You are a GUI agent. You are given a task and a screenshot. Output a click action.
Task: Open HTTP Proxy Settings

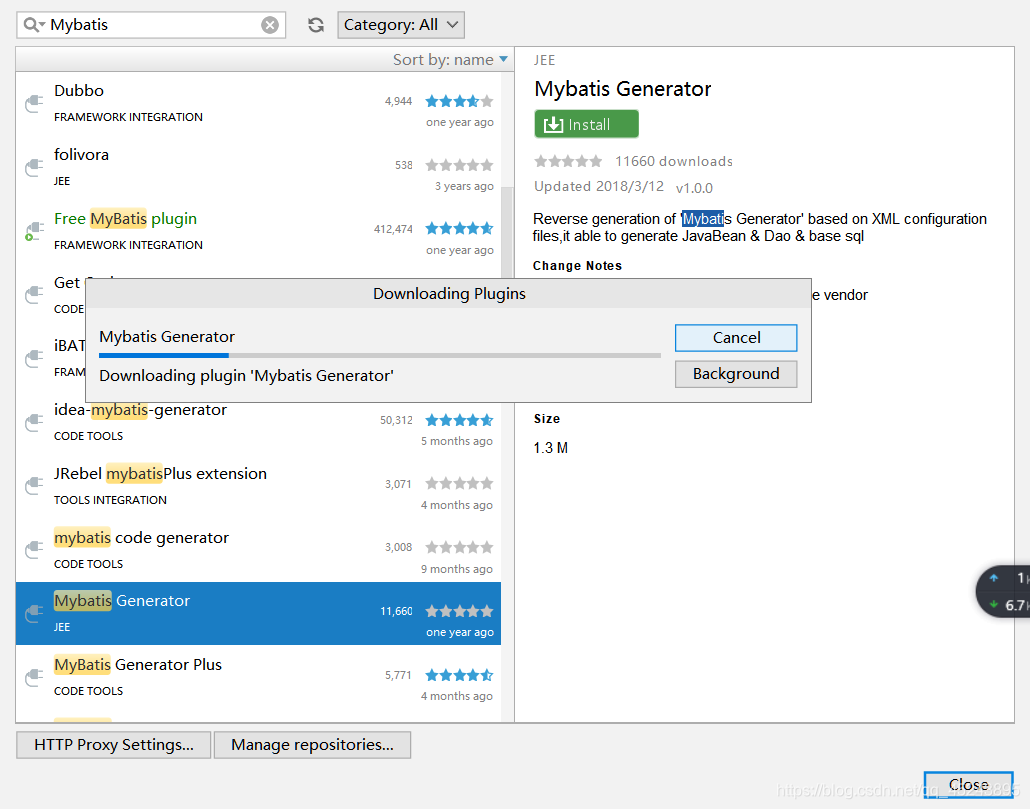114,745
